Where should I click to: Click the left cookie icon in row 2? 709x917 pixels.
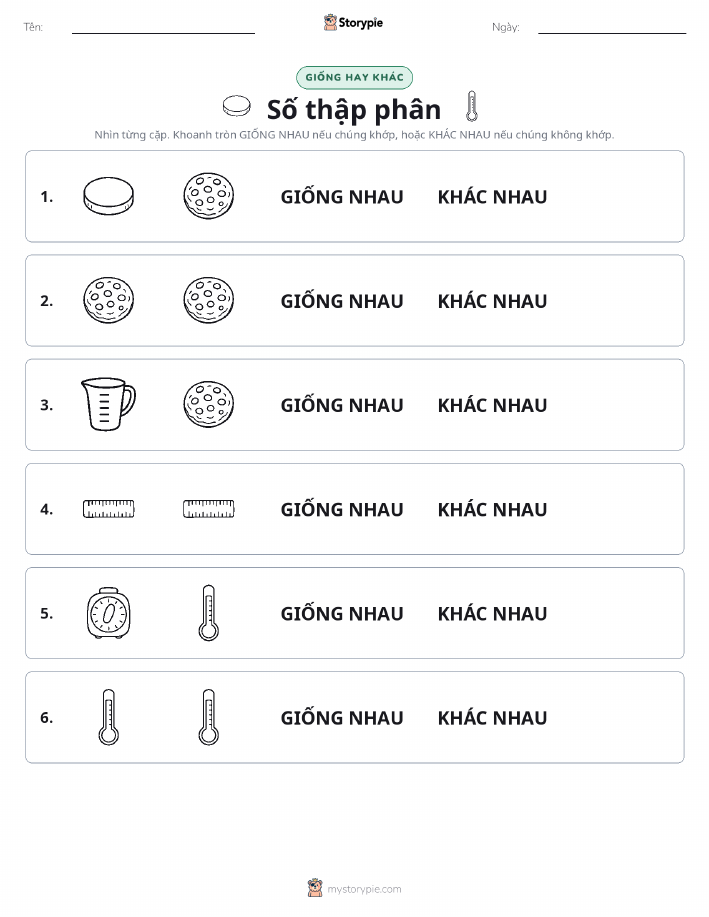tap(109, 300)
